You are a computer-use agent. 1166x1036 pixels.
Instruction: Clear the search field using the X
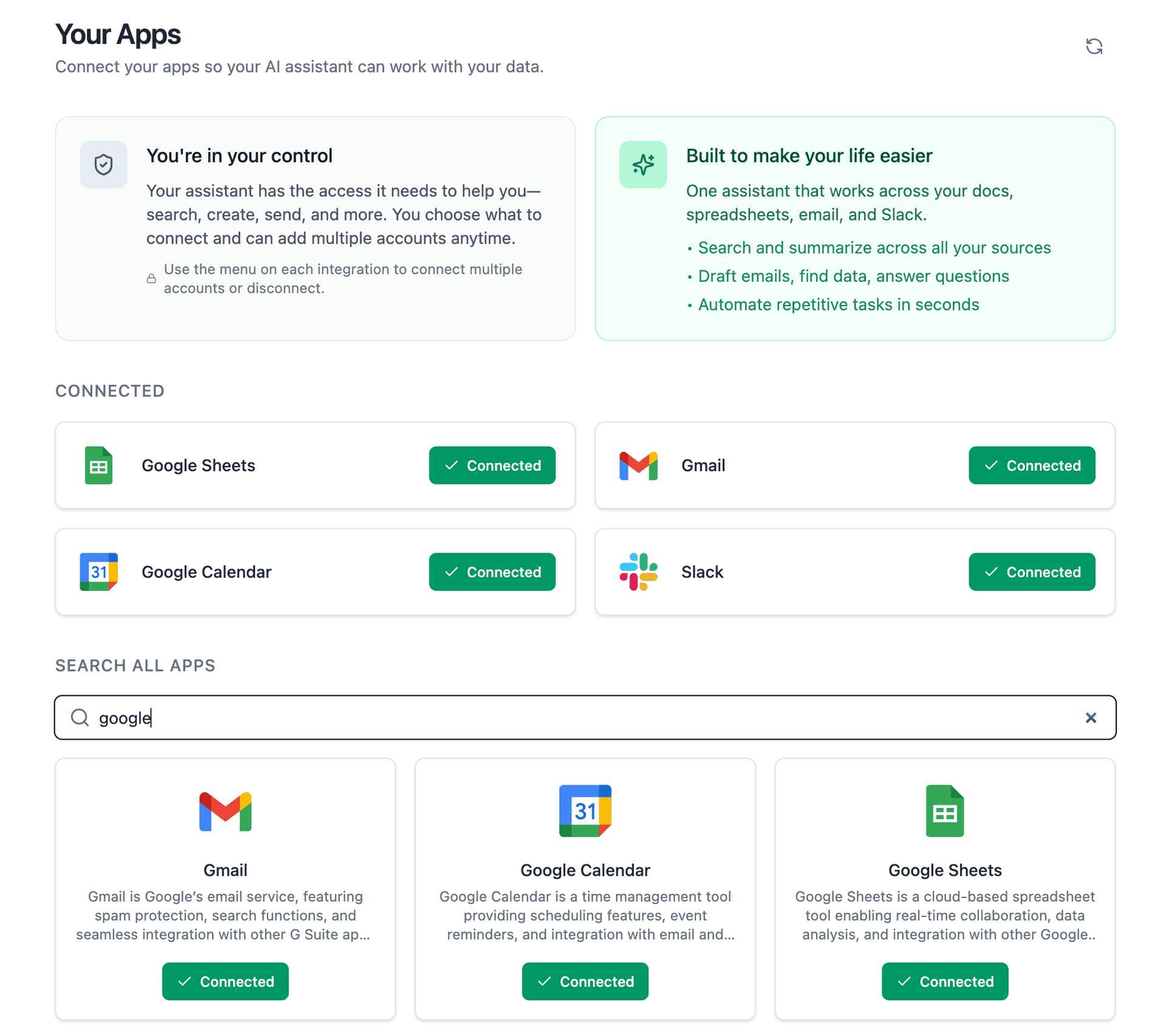click(x=1091, y=717)
